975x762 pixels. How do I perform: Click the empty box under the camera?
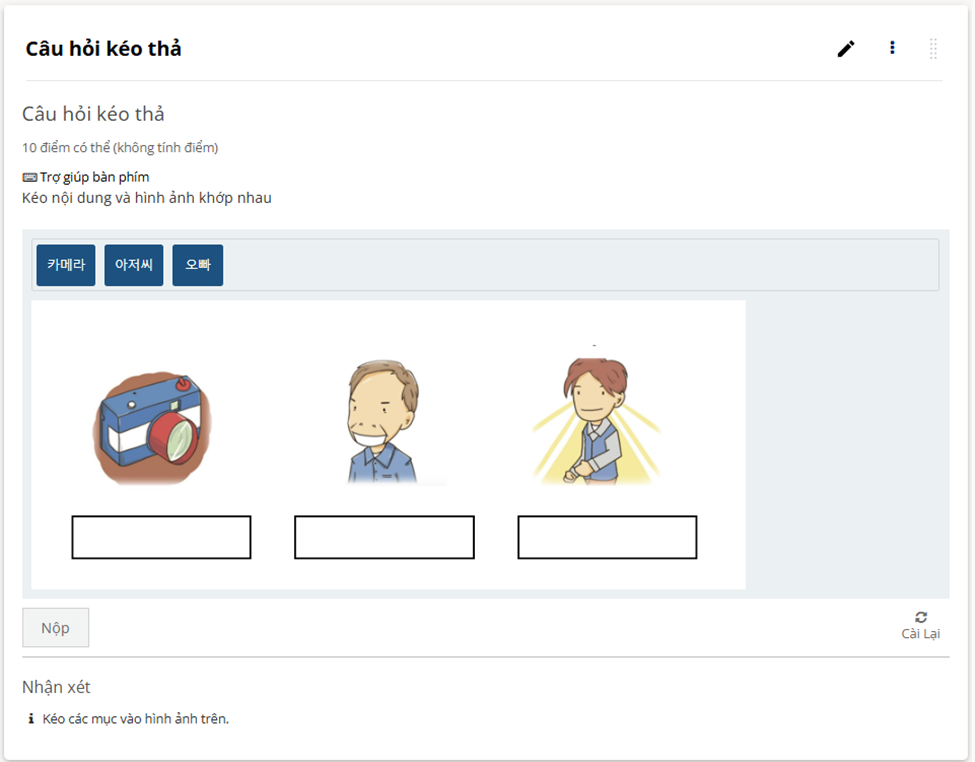tap(161, 537)
